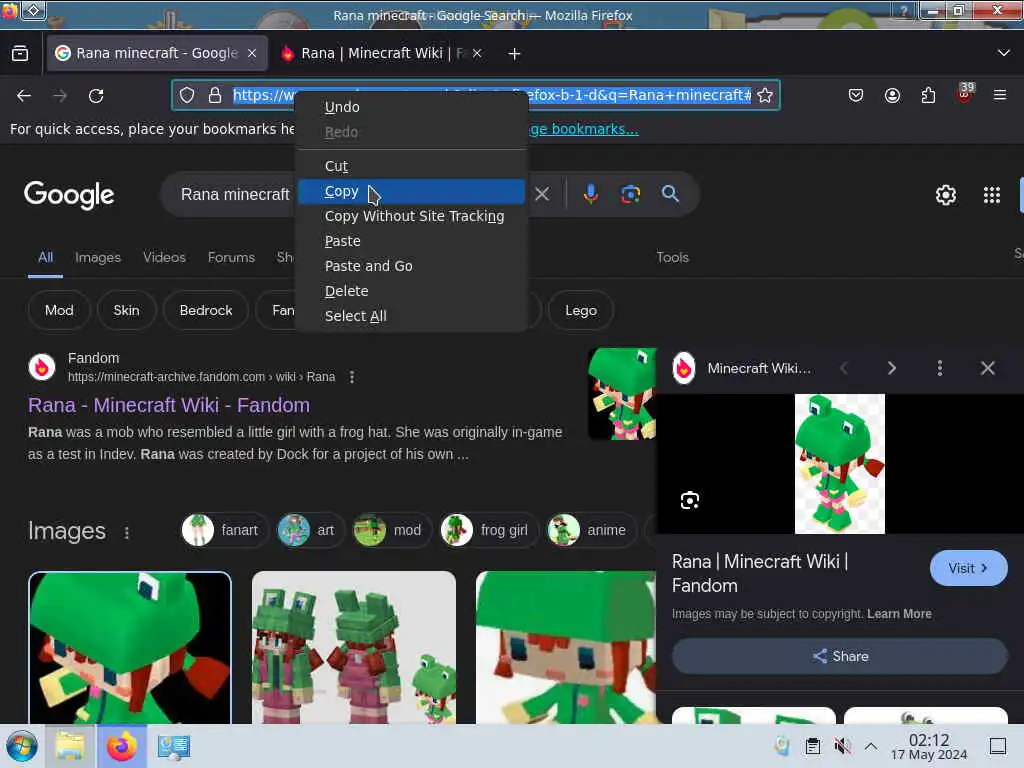Open the extension with 39 badge

[x=965, y=94]
